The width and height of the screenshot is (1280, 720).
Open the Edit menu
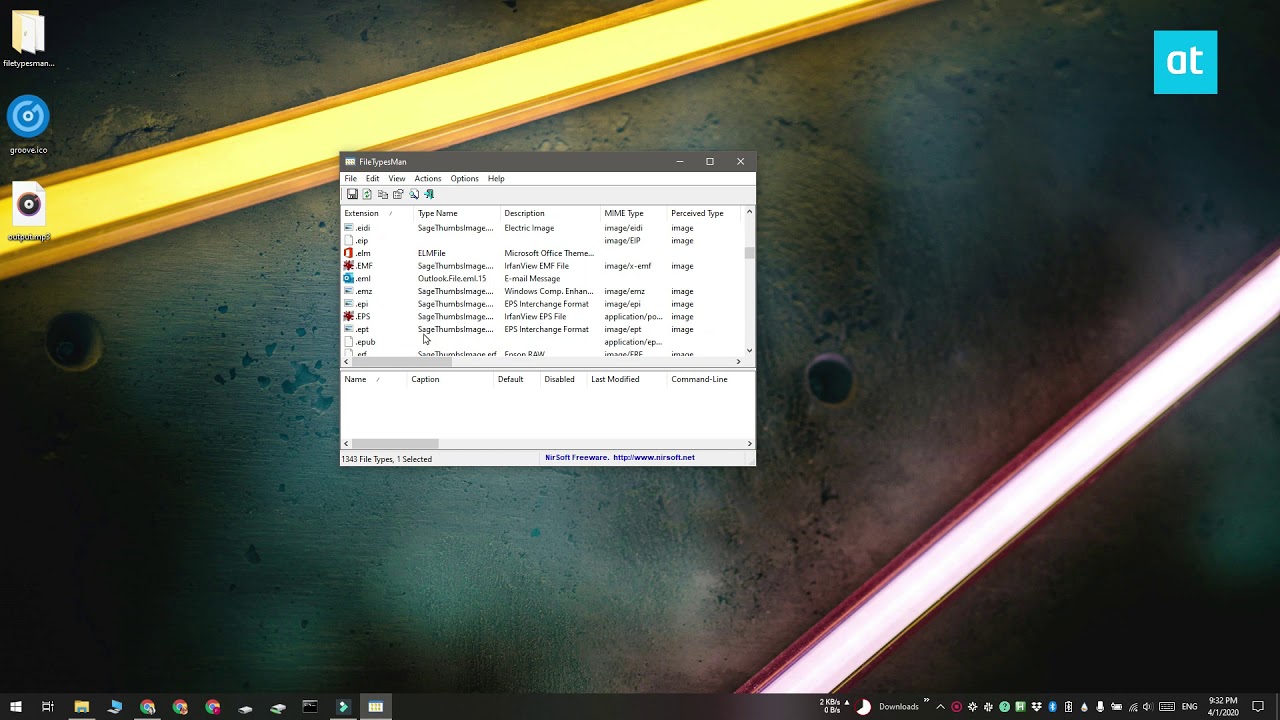click(372, 178)
